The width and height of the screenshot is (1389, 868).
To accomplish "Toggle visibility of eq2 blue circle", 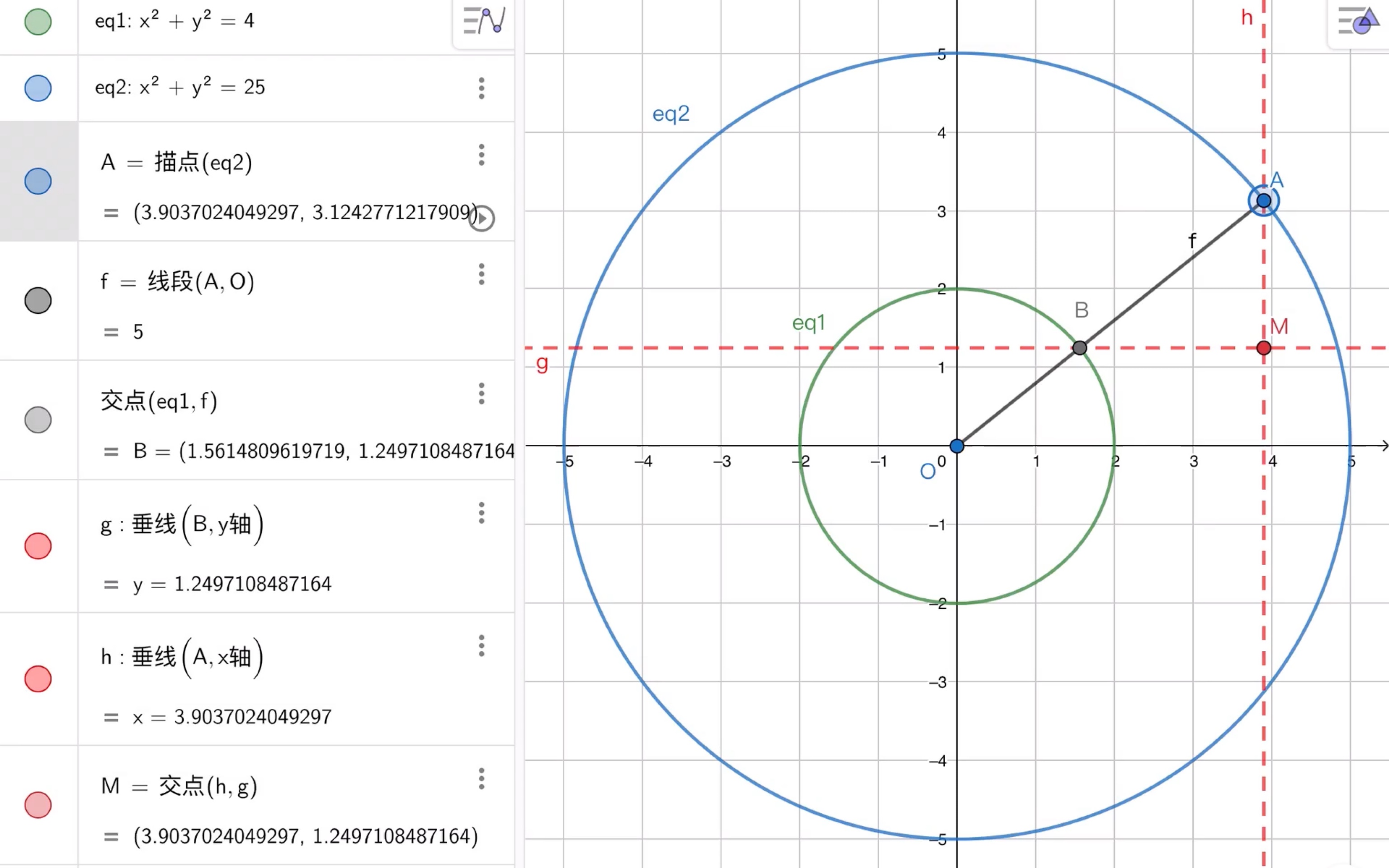I will click(38, 89).
